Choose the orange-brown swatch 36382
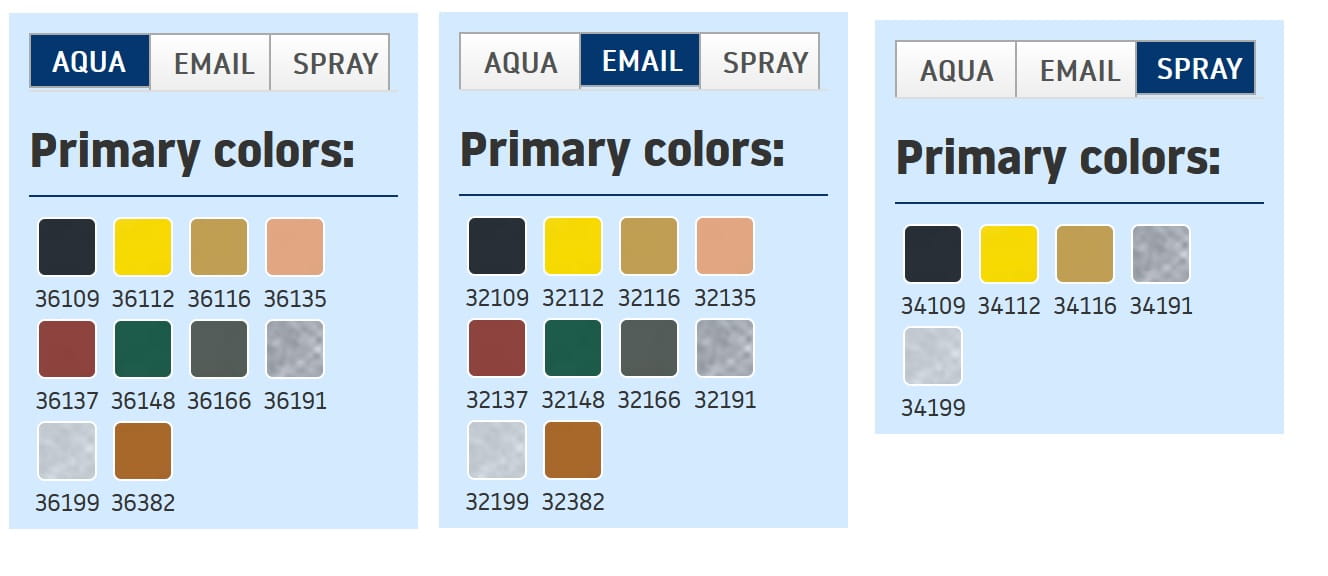This screenshot has width=1328, height=576. pos(143,451)
